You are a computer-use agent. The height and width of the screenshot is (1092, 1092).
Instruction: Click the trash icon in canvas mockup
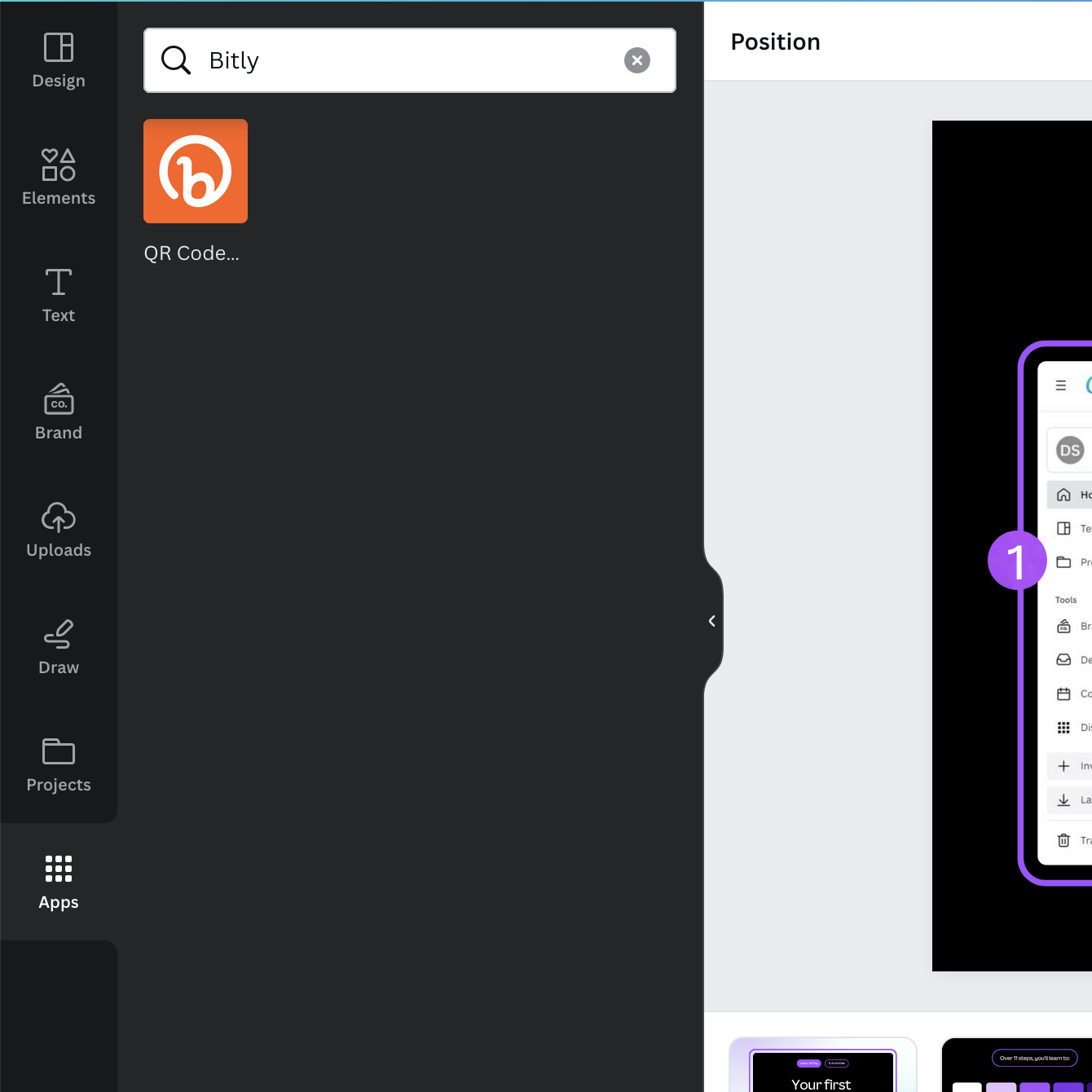[1063, 840]
